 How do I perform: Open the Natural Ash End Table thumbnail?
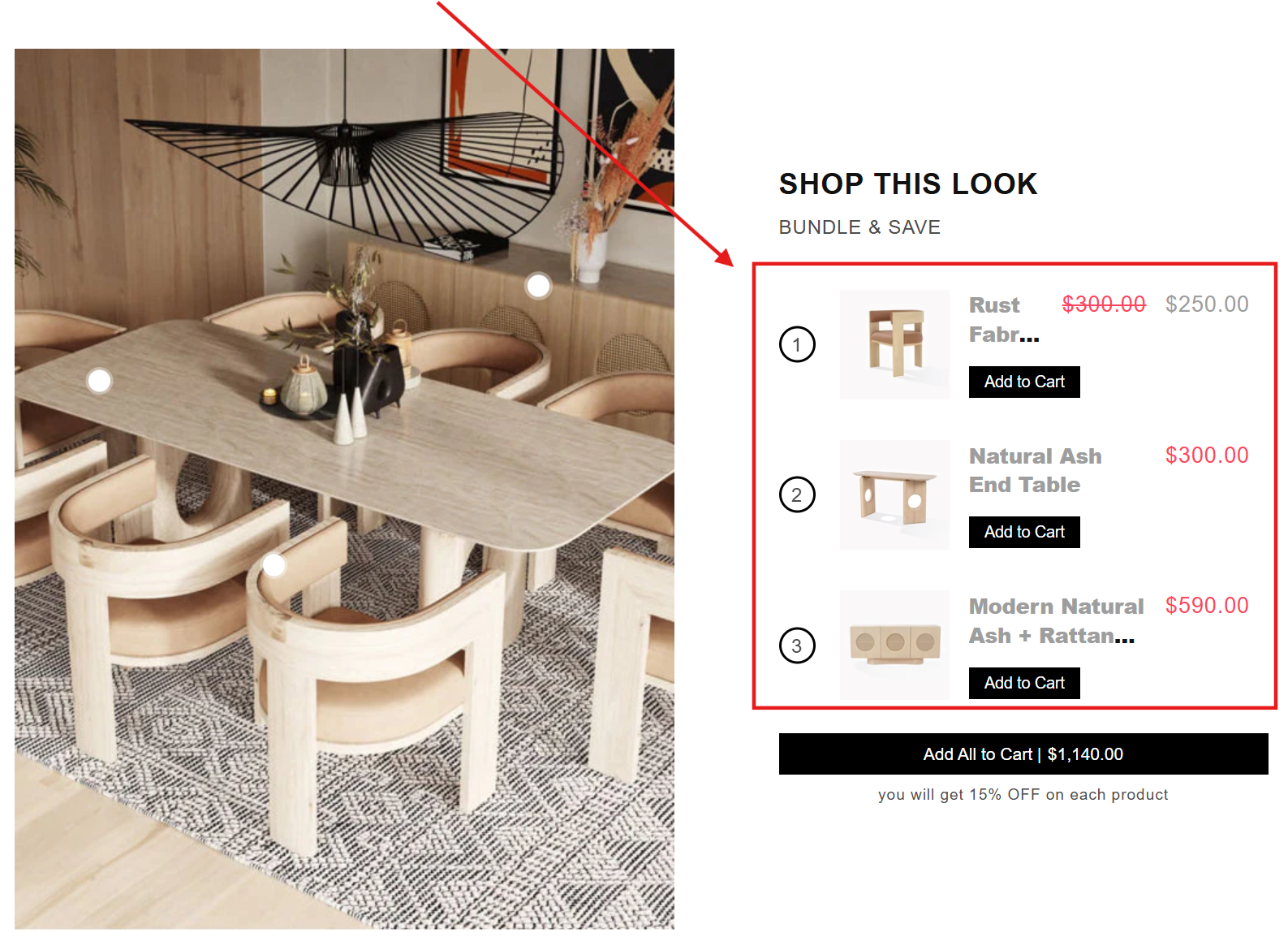click(894, 494)
